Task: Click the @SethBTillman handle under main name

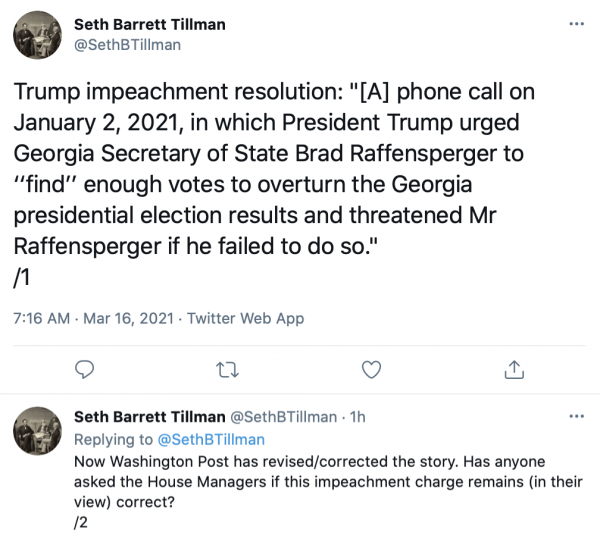Action: point(127,44)
